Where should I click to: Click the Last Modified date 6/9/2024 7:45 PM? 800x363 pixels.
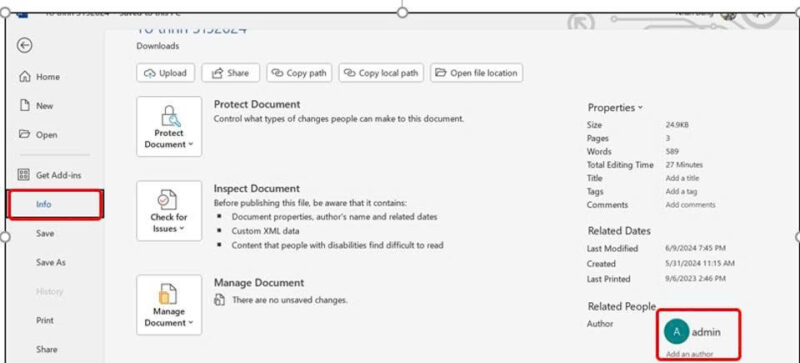pos(695,248)
